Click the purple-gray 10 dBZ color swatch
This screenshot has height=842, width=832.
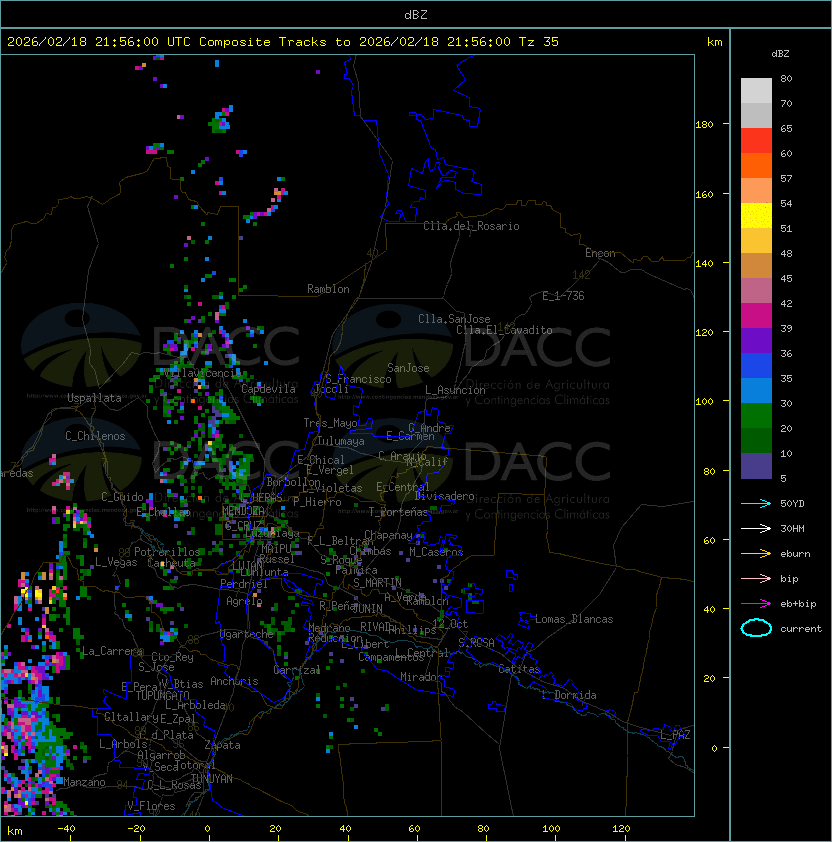[x=756, y=466]
